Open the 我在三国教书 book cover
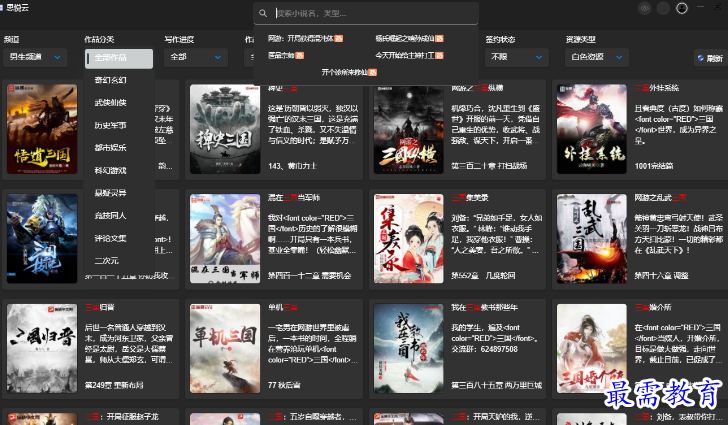The width and height of the screenshot is (728, 425). 409,348
